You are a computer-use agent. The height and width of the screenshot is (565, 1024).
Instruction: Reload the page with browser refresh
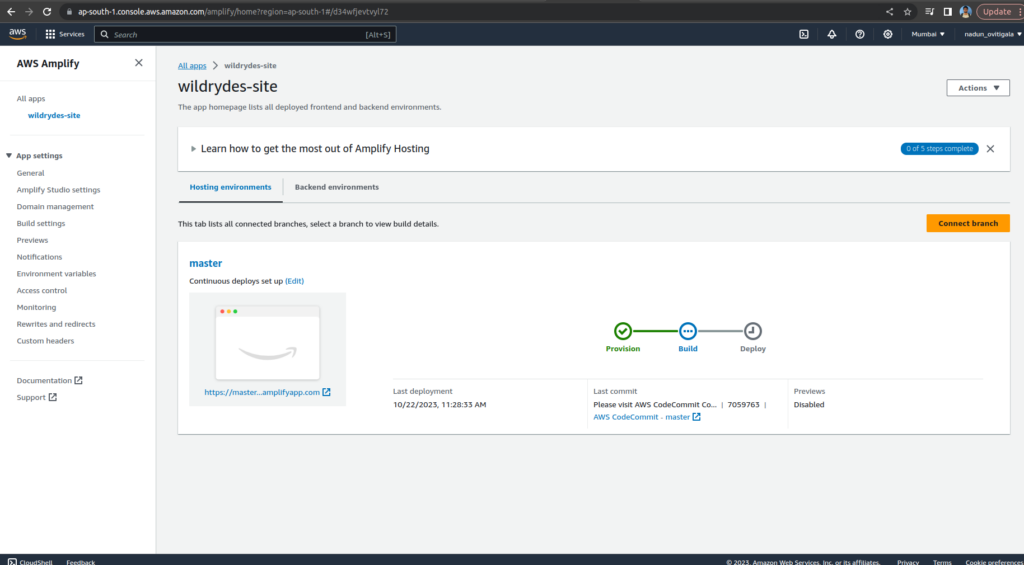(x=46, y=12)
